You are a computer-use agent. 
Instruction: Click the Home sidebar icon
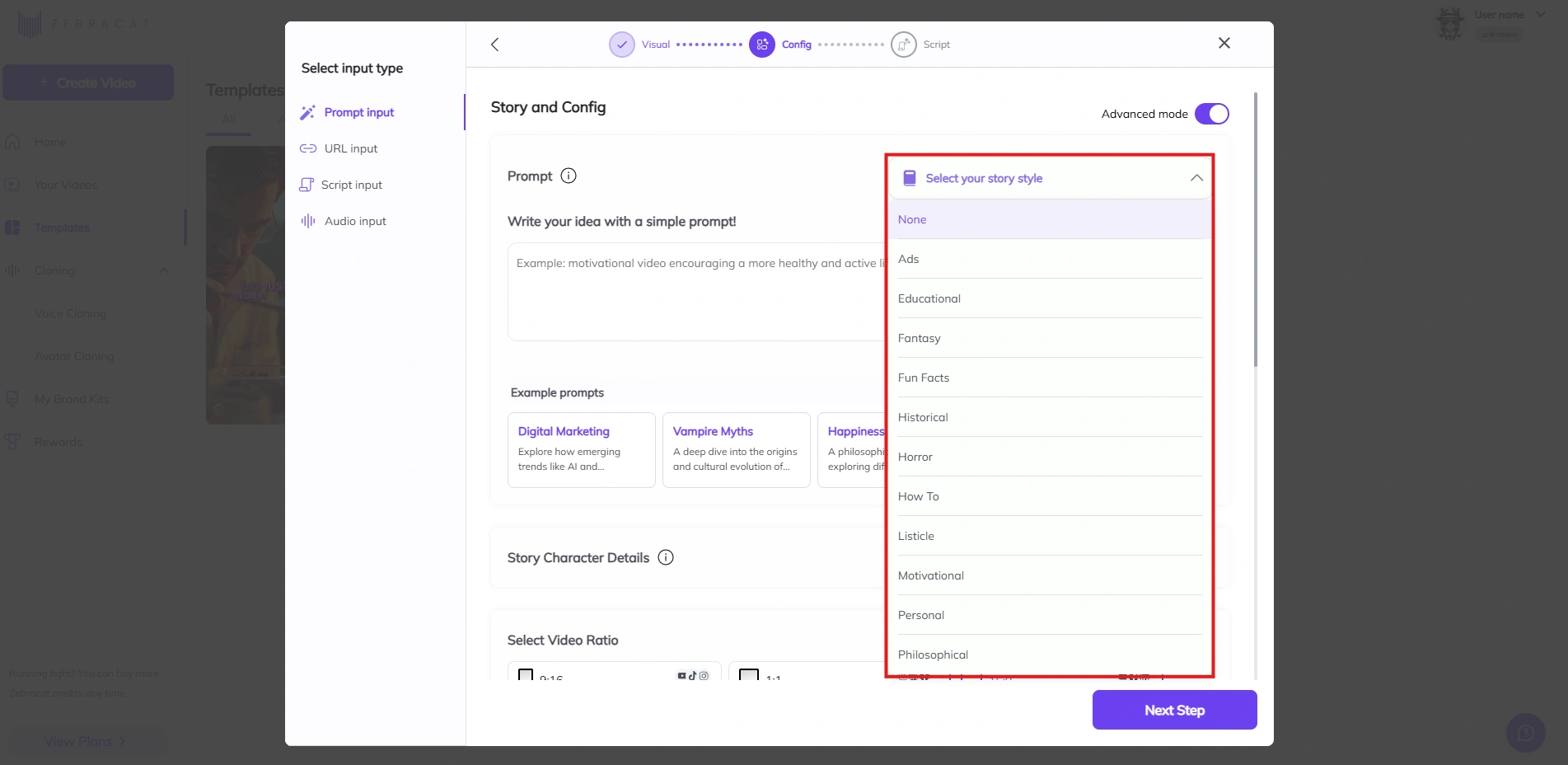[12, 142]
